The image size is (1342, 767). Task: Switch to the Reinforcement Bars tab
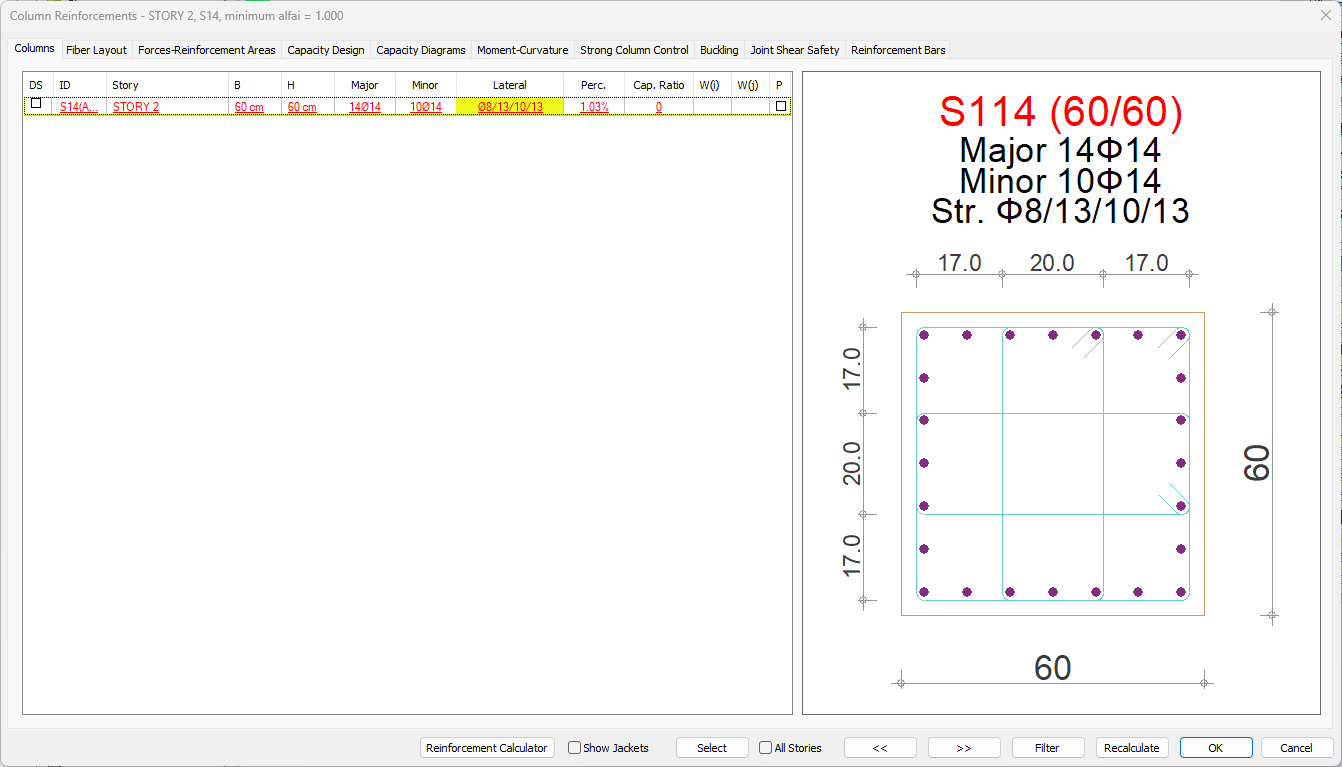[x=897, y=50]
